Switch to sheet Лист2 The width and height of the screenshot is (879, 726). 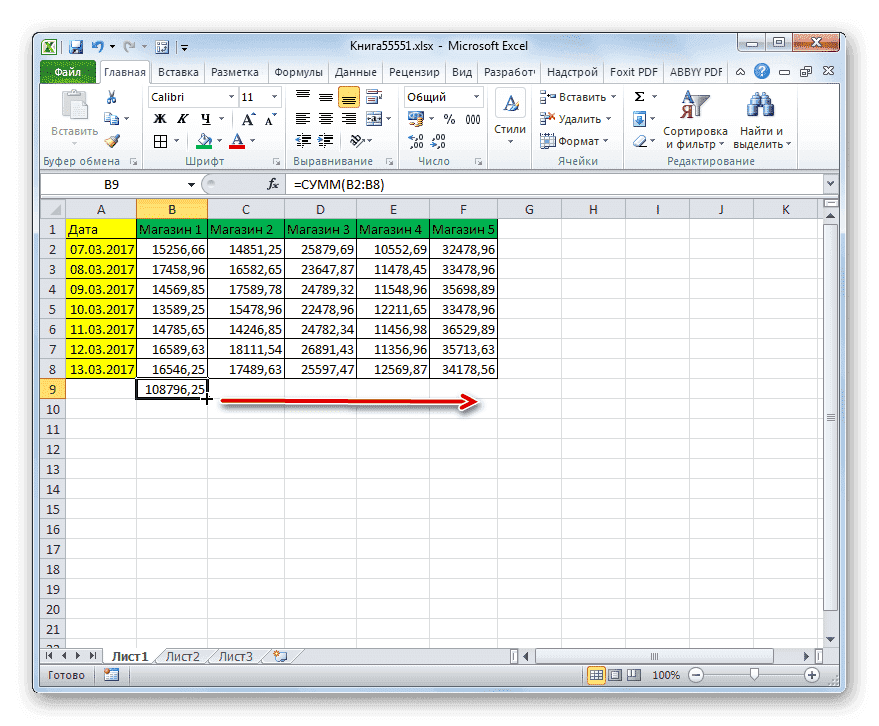point(181,656)
